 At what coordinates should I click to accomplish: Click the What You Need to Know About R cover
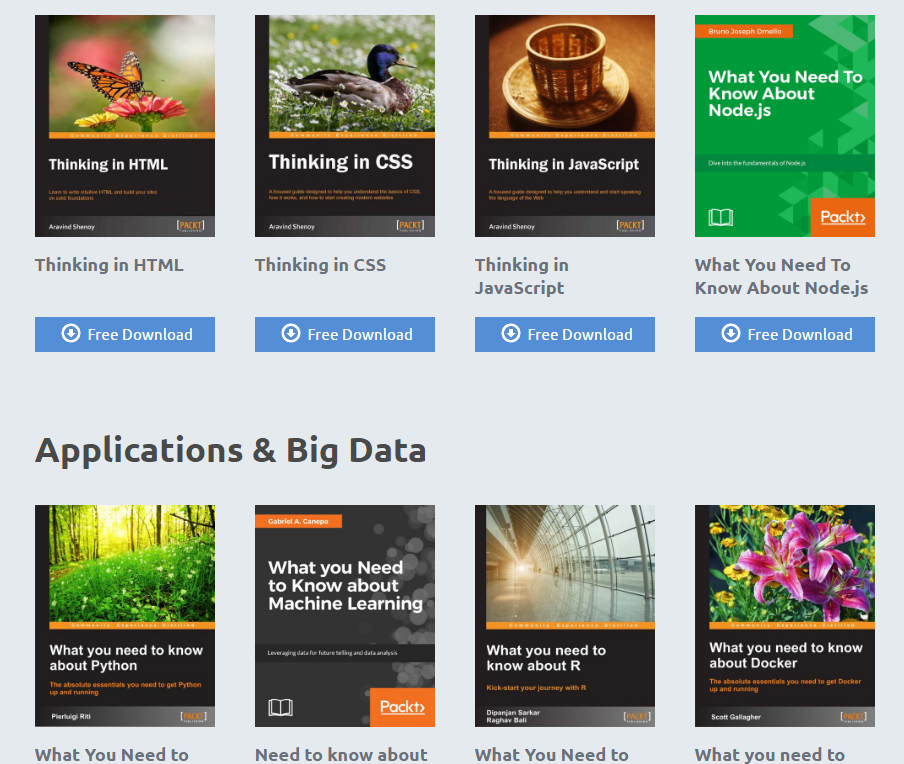(564, 615)
